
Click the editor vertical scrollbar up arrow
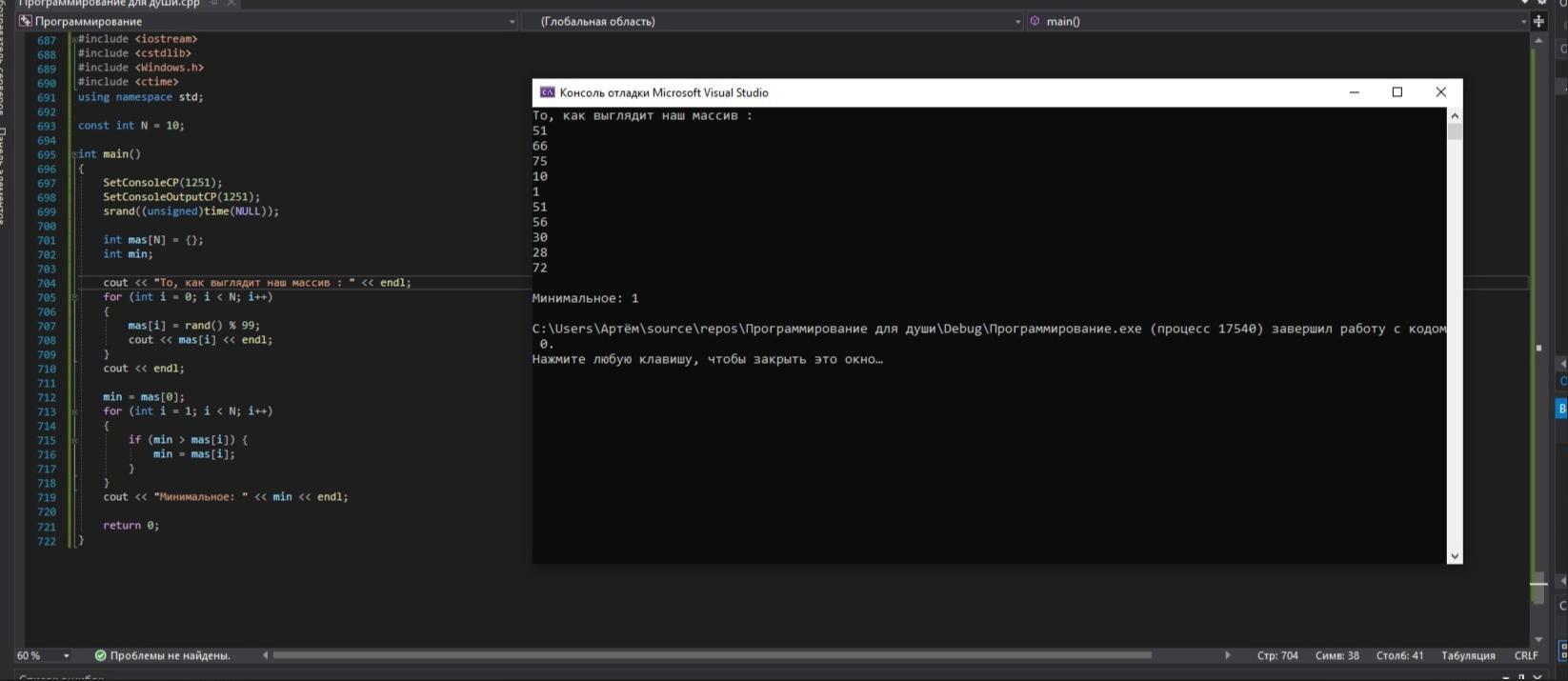pos(1538,40)
